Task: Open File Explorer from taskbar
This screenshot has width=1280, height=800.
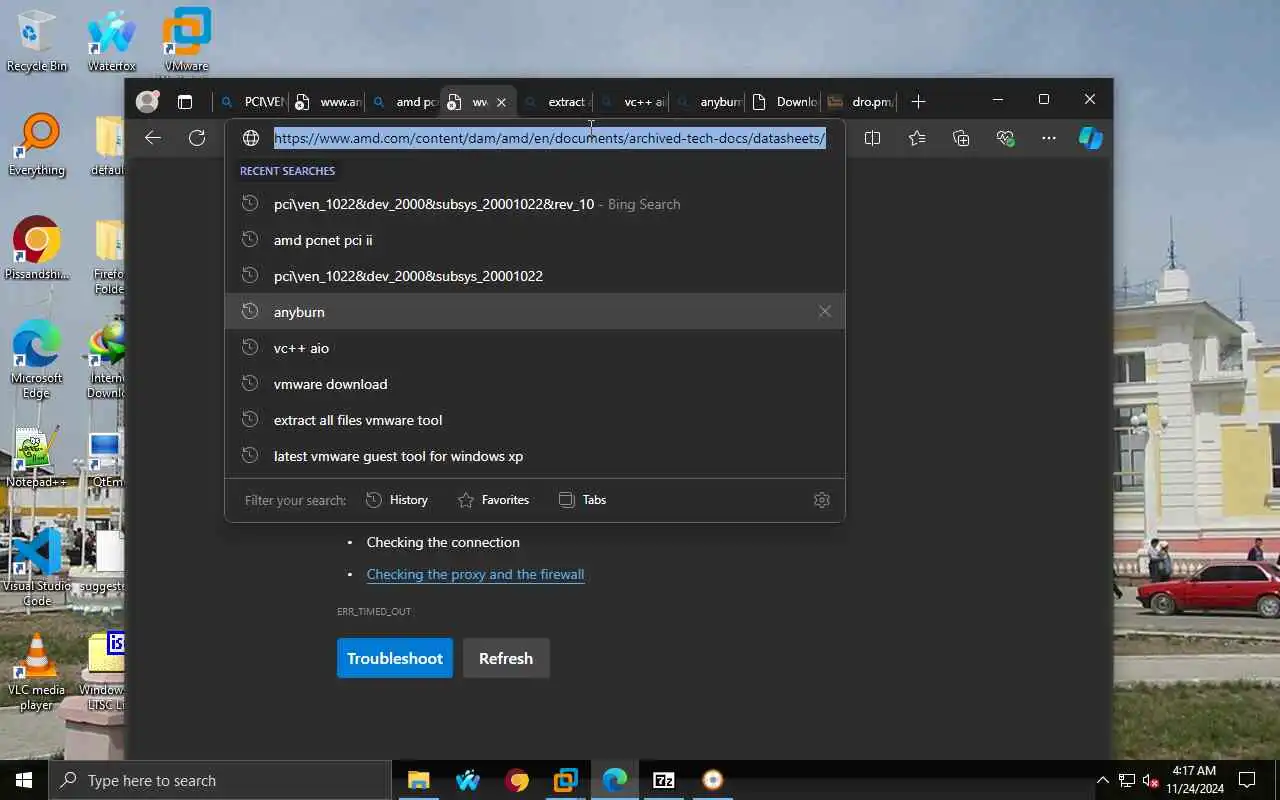Action: 418,780
